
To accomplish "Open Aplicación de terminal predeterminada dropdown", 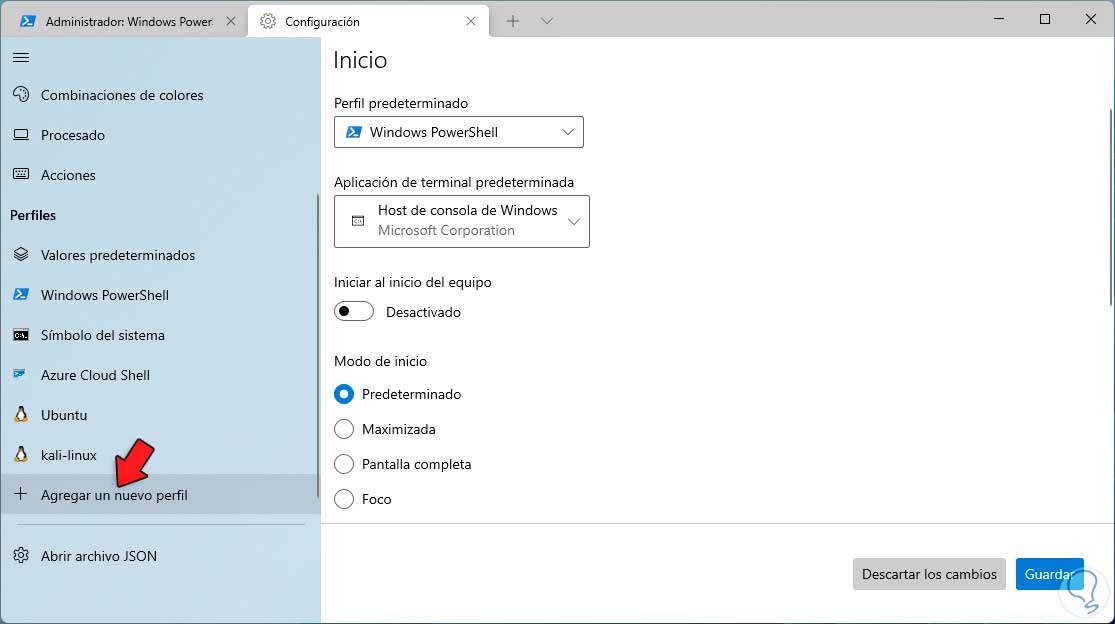I will (462, 221).
